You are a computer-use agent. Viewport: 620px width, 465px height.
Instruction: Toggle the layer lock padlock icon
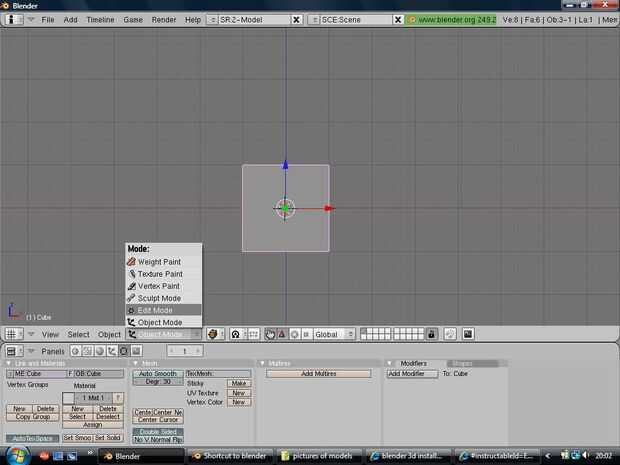pos(431,334)
